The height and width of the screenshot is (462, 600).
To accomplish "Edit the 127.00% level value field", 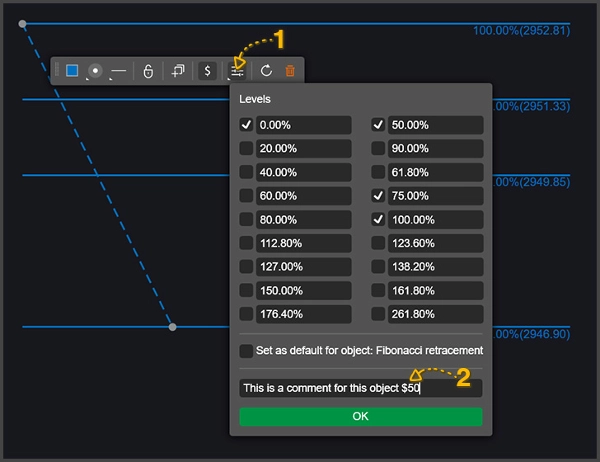I will tap(304, 266).
